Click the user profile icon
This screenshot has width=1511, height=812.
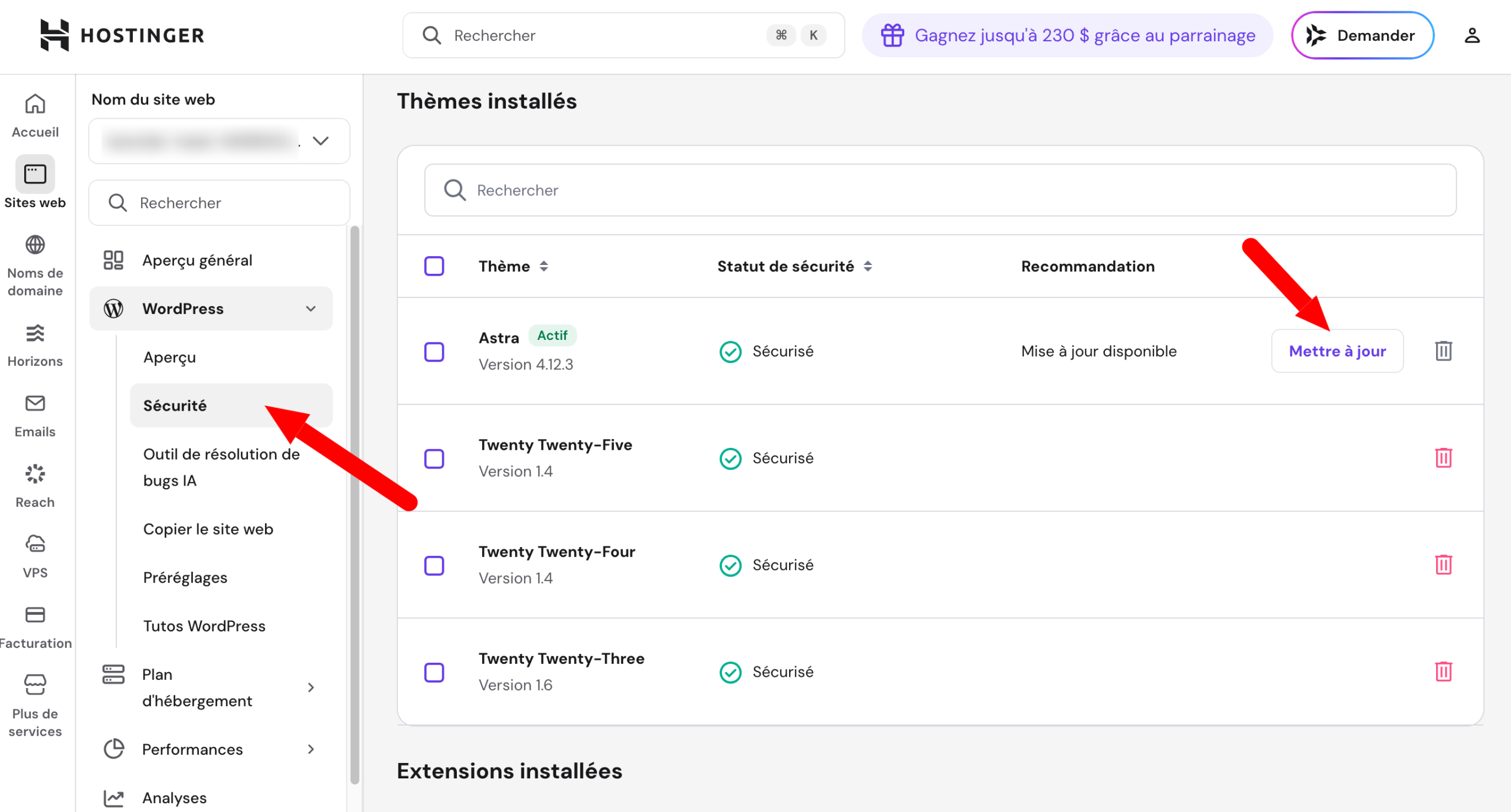coord(1472,35)
